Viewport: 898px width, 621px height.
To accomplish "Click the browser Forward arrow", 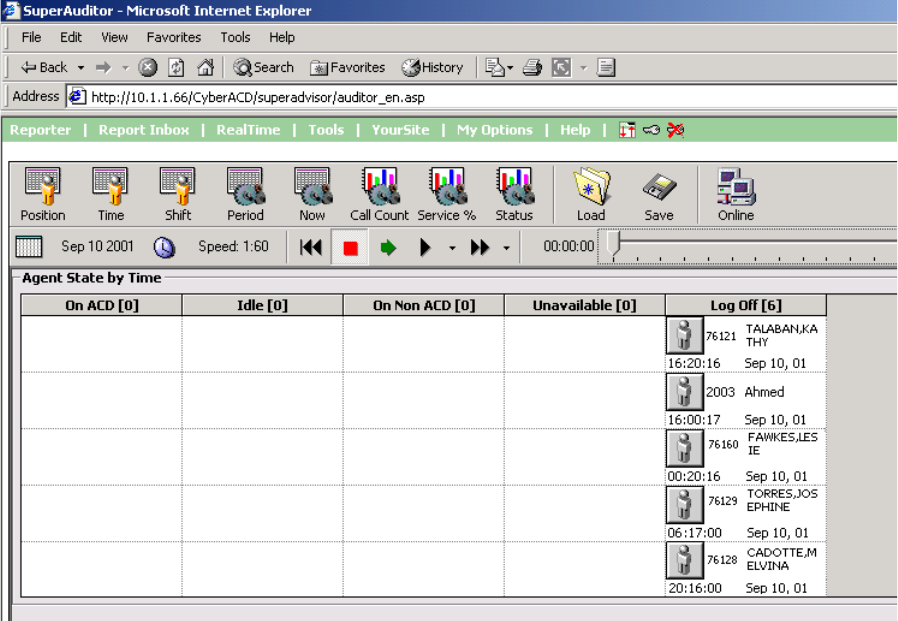I will tap(103, 68).
